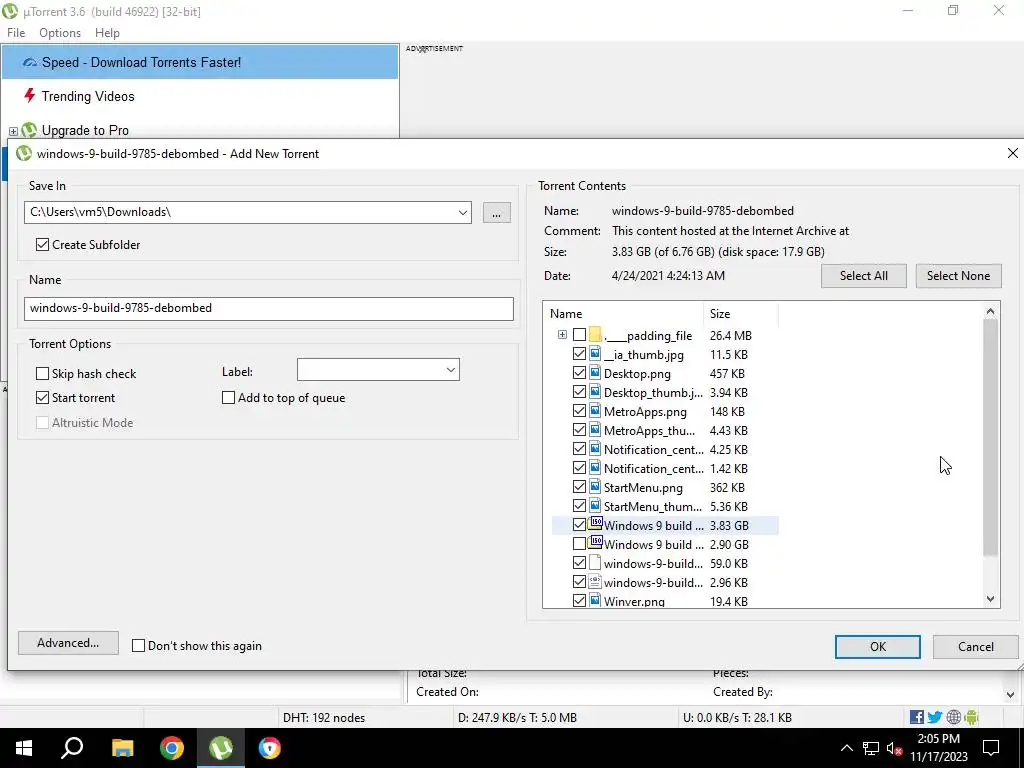Open Windows Start menu
The height and width of the screenshot is (768, 1024).
click(24, 748)
